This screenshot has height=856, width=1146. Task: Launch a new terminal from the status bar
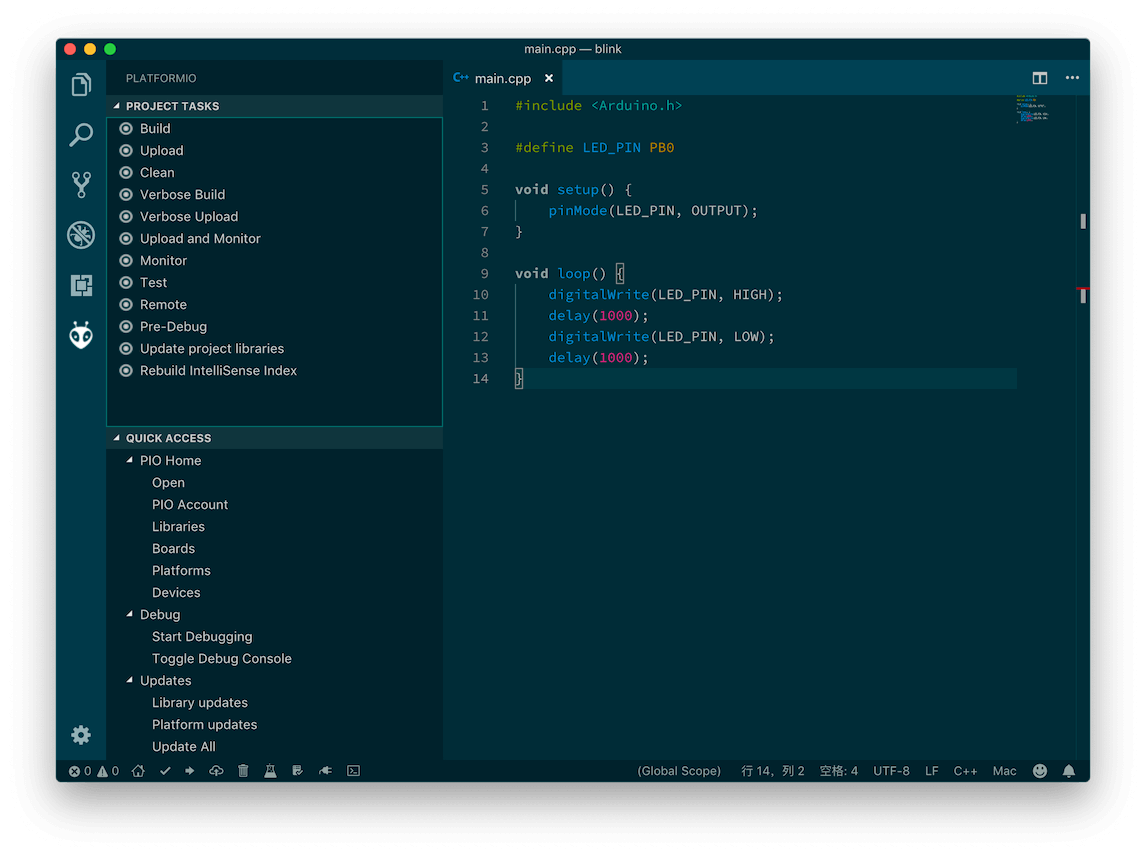pyautogui.click(x=353, y=771)
